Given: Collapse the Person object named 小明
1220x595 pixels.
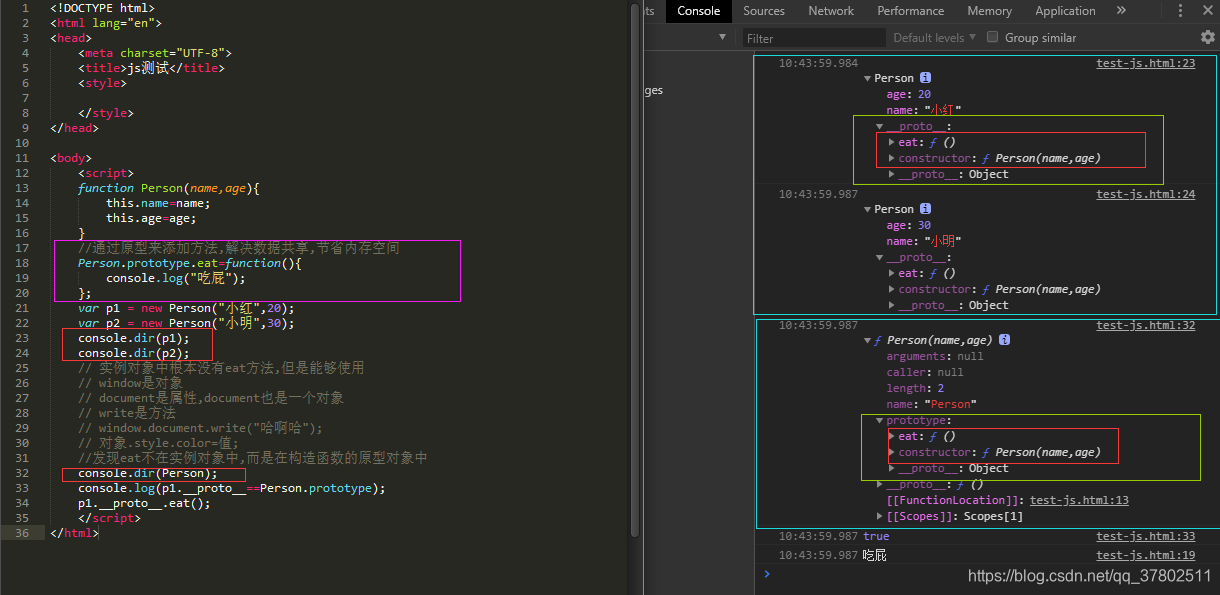Looking at the screenshot, I should tap(868, 209).
